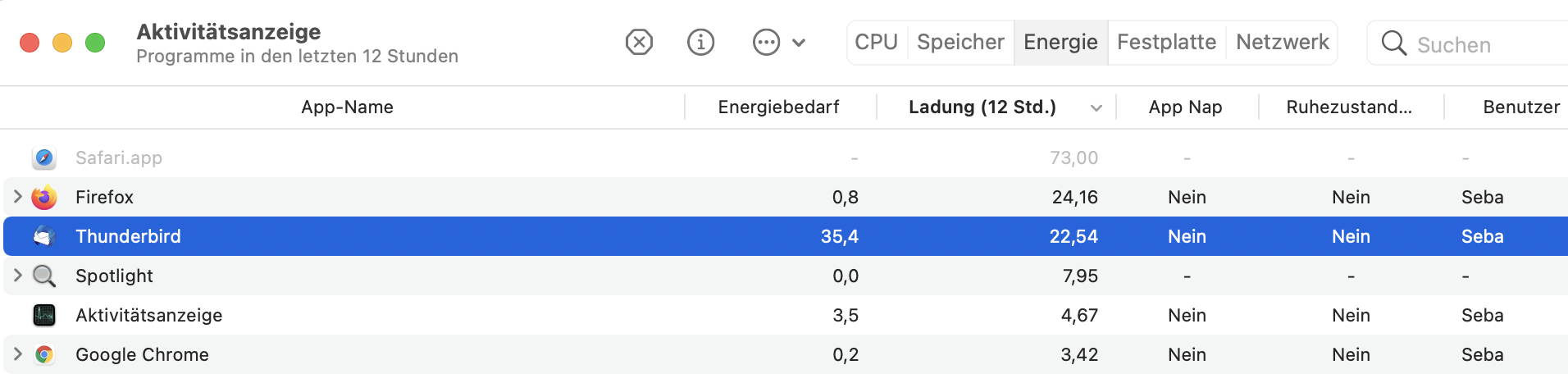Expand the Google Chrome process row
This screenshot has width=1568, height=374.
[17, 354]
